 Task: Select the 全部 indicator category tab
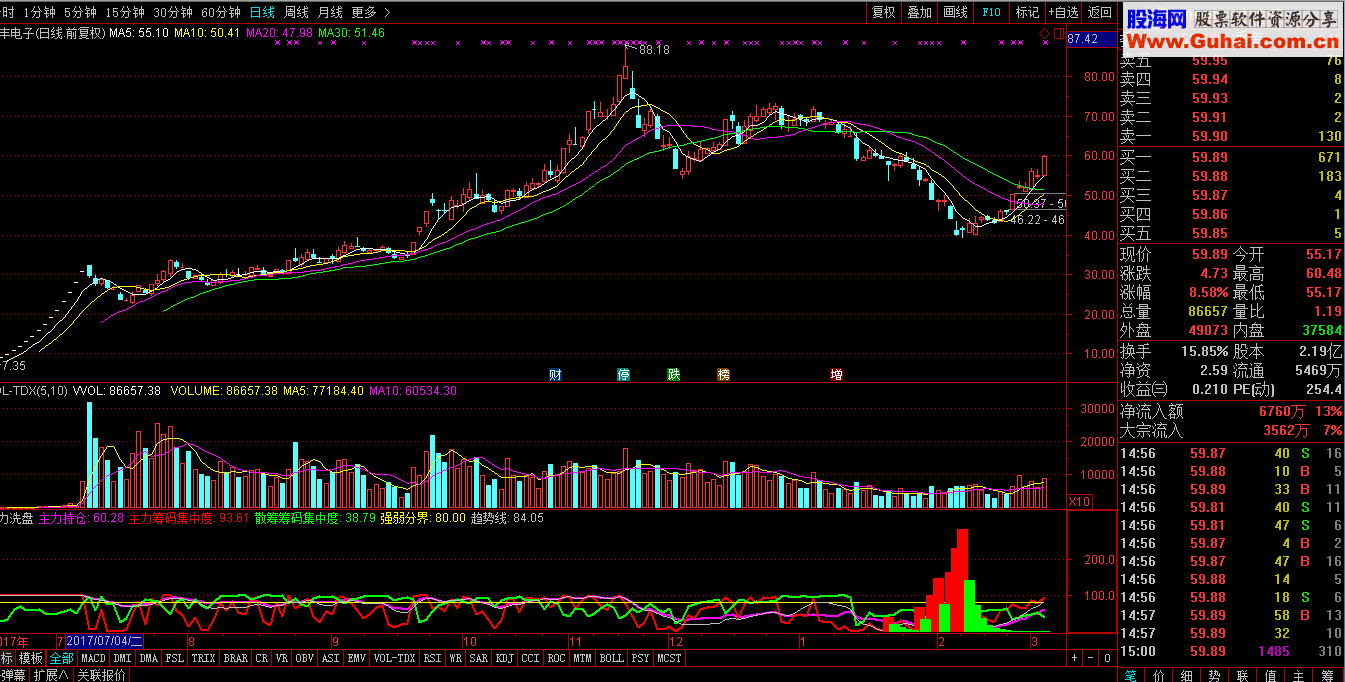click(x=62, y=658)
